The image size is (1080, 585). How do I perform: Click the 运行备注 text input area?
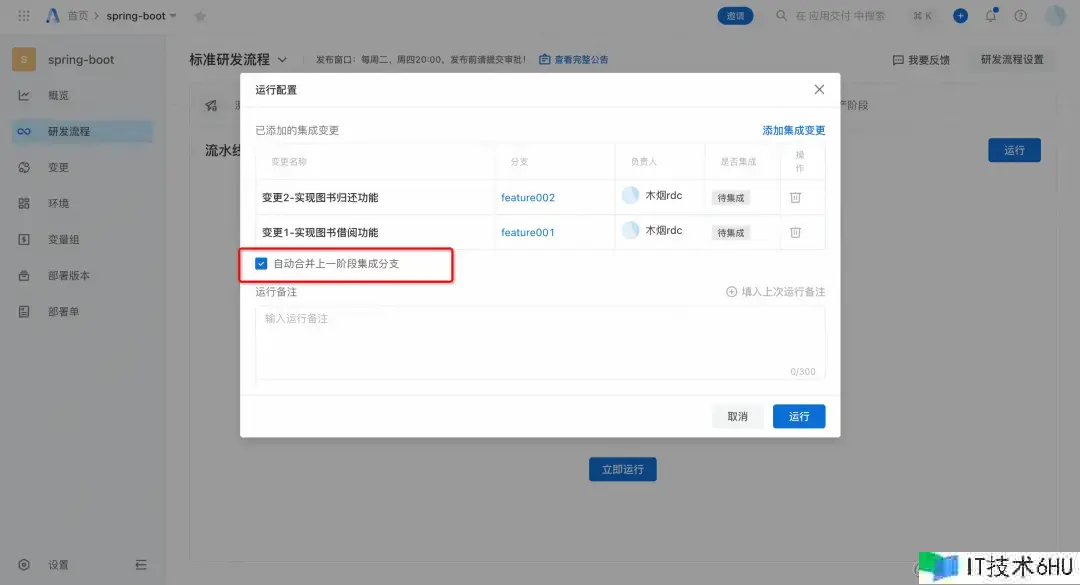pyautogui.click(x=540, y=342)
